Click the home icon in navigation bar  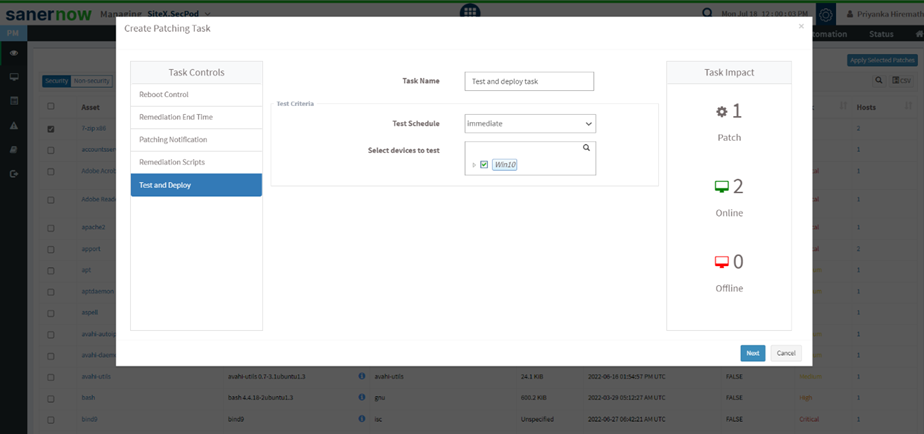[x=919, y=34]
